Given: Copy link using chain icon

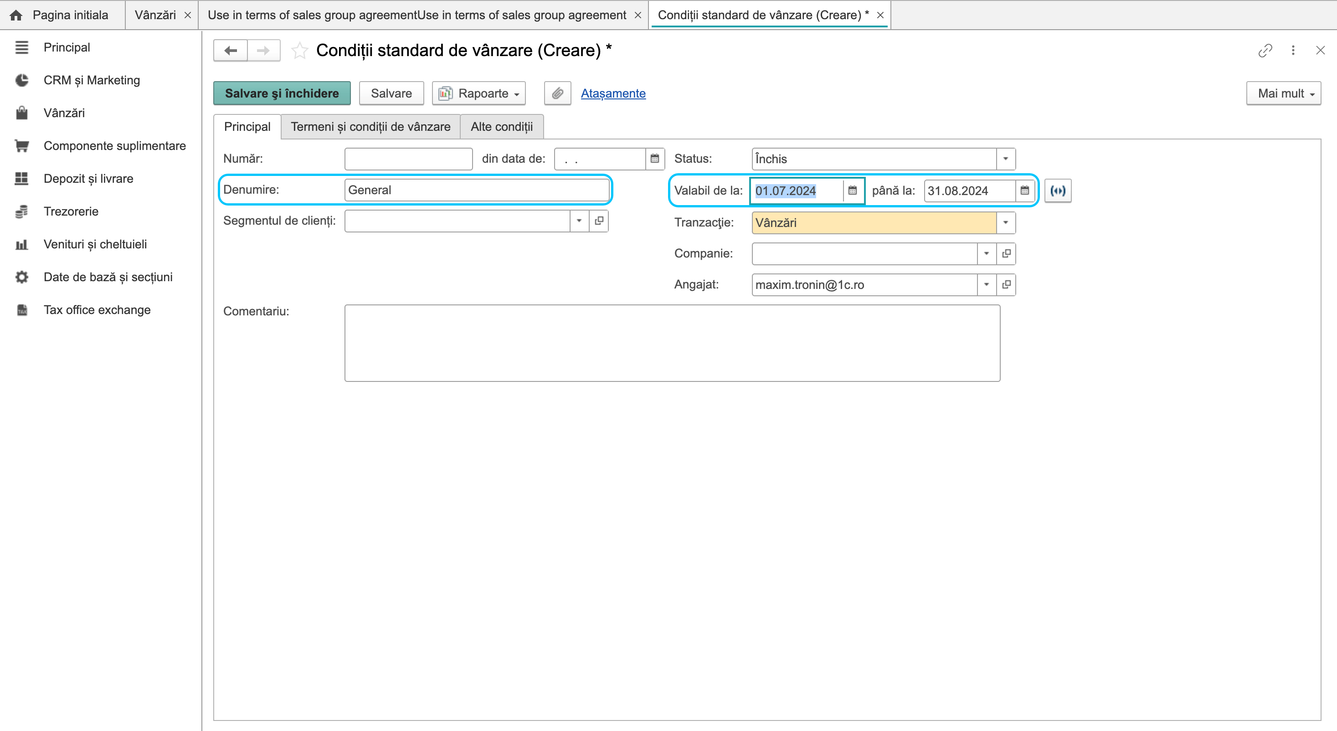Looking at the screenshot, I should point(1265,50).
